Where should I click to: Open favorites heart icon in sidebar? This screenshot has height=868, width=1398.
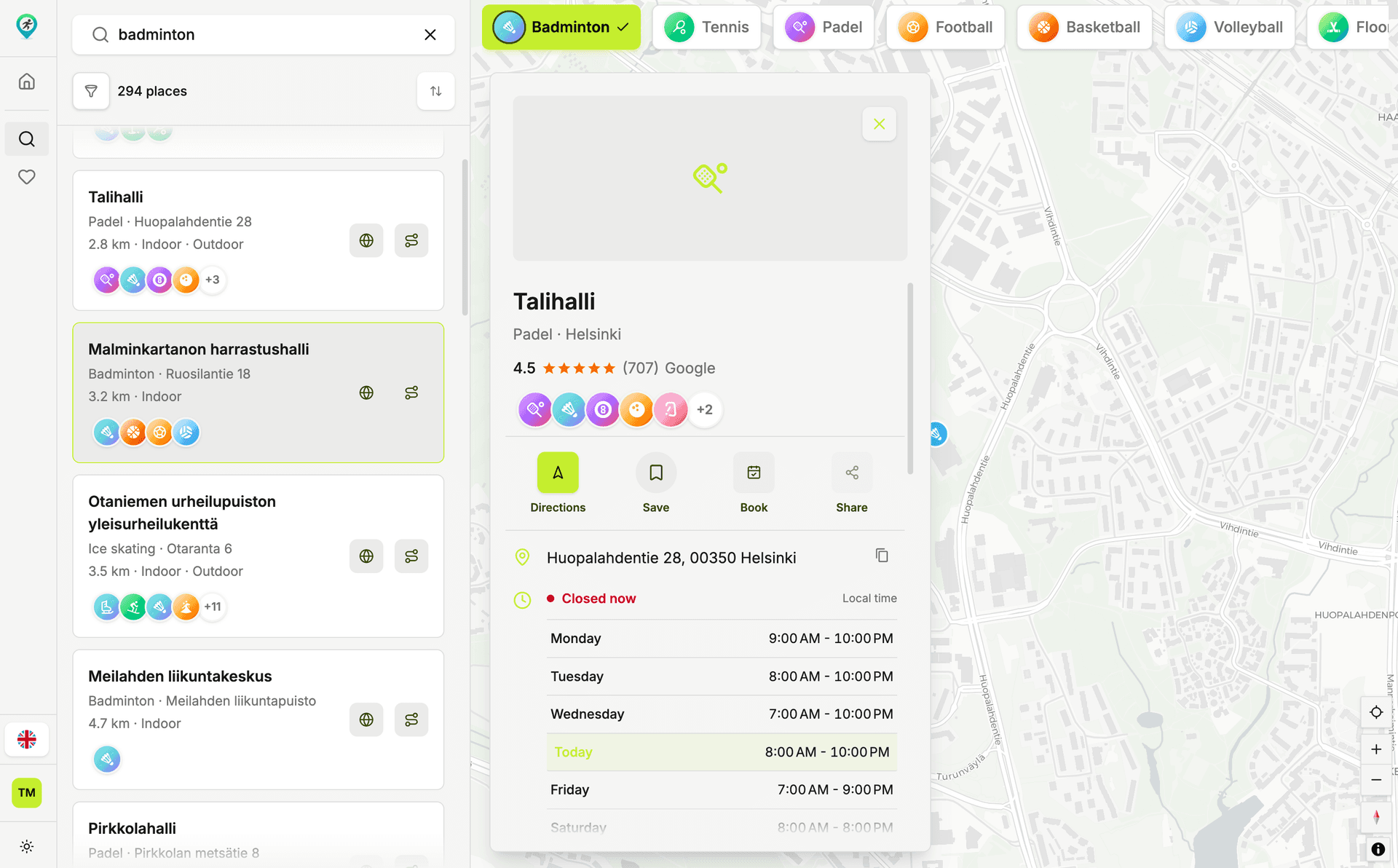[27, 177]
